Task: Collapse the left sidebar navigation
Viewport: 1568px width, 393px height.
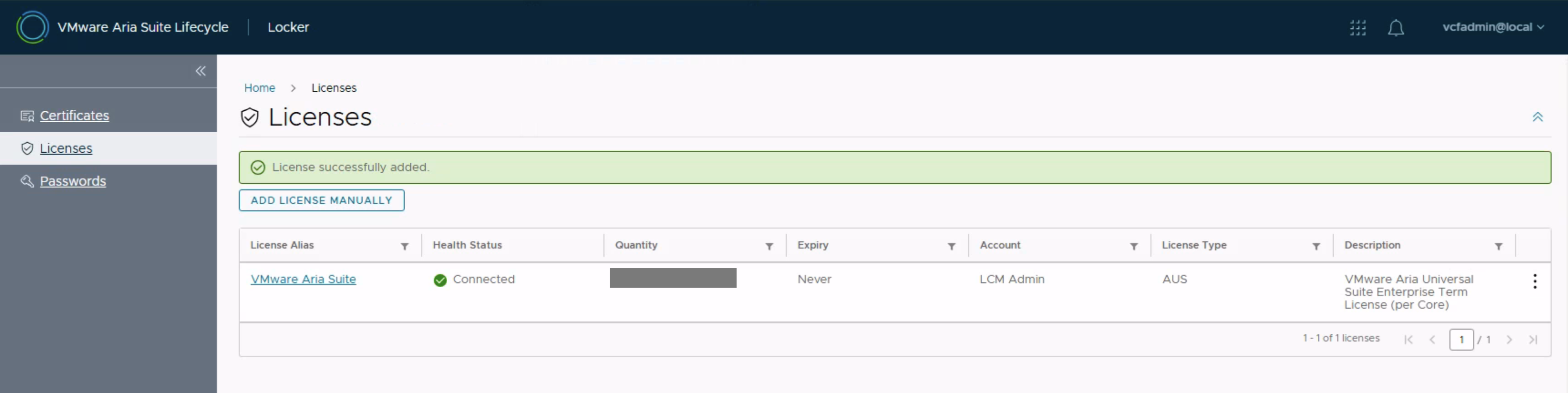Action: [200, 71]
